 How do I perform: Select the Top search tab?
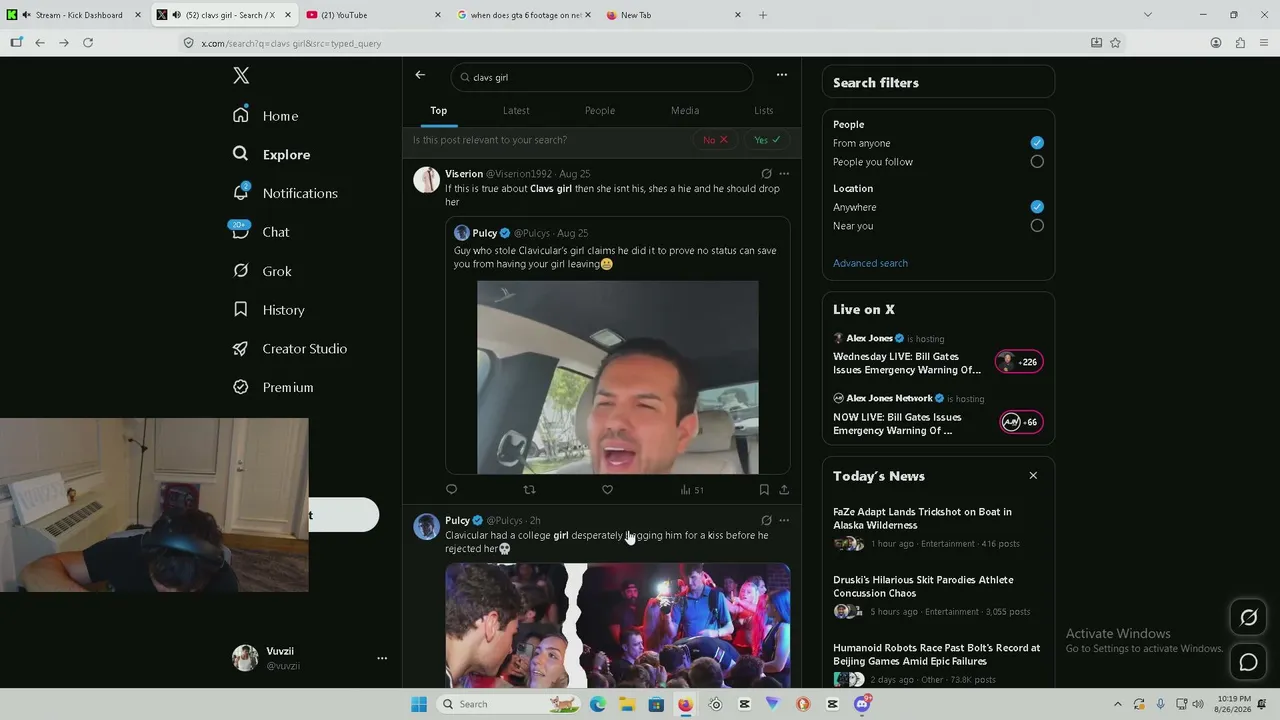[x=439, y=111]
